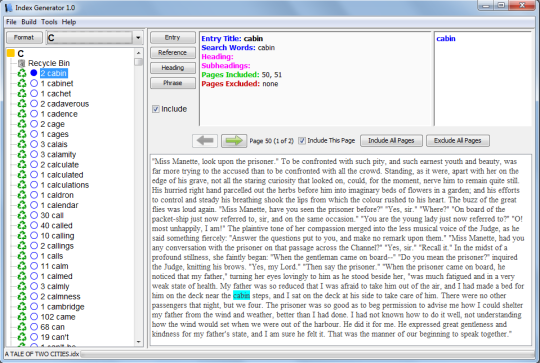Select the circle toggle for 2 cabin
This screenshot has width=540, height=363.
pyautogui.click(x=34, y=73)
